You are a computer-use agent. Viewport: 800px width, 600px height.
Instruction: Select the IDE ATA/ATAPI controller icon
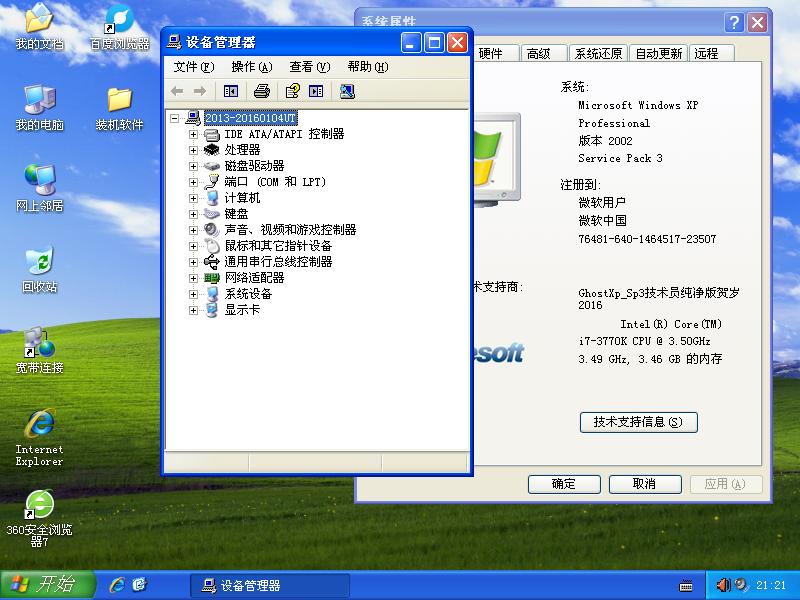click(x=212, y=134)
